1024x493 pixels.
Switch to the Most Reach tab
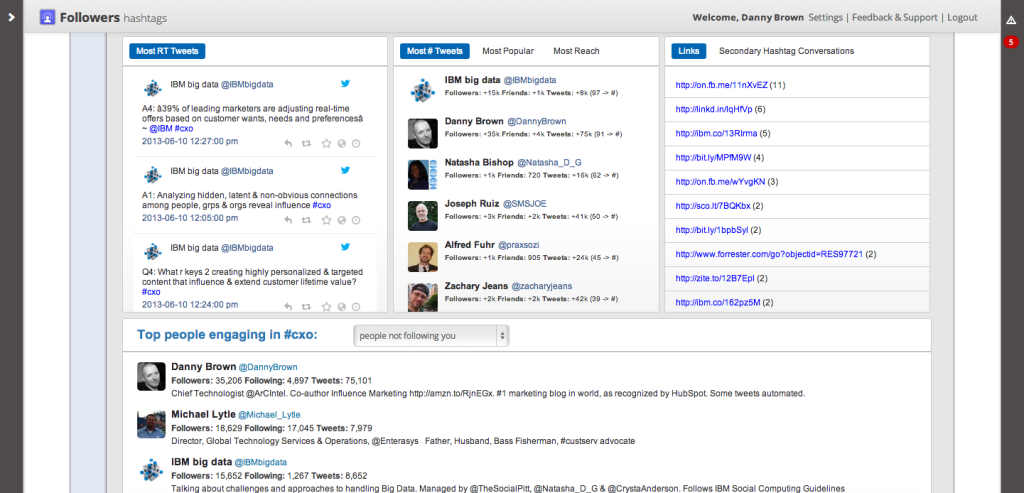pyautogui.click(x=576, y=51)
